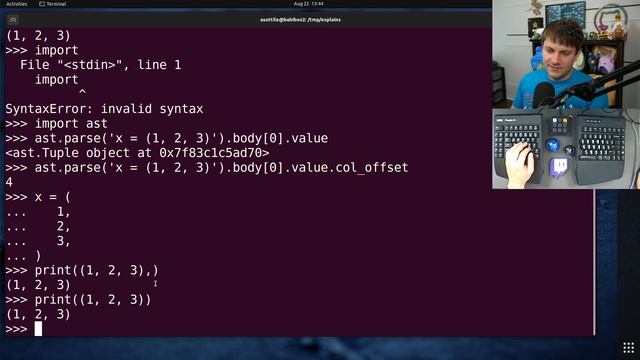Click the '>>> print((1, 2, 3),)' line
This screenshot has width=640, height=360.
click(x=82, y=271)
